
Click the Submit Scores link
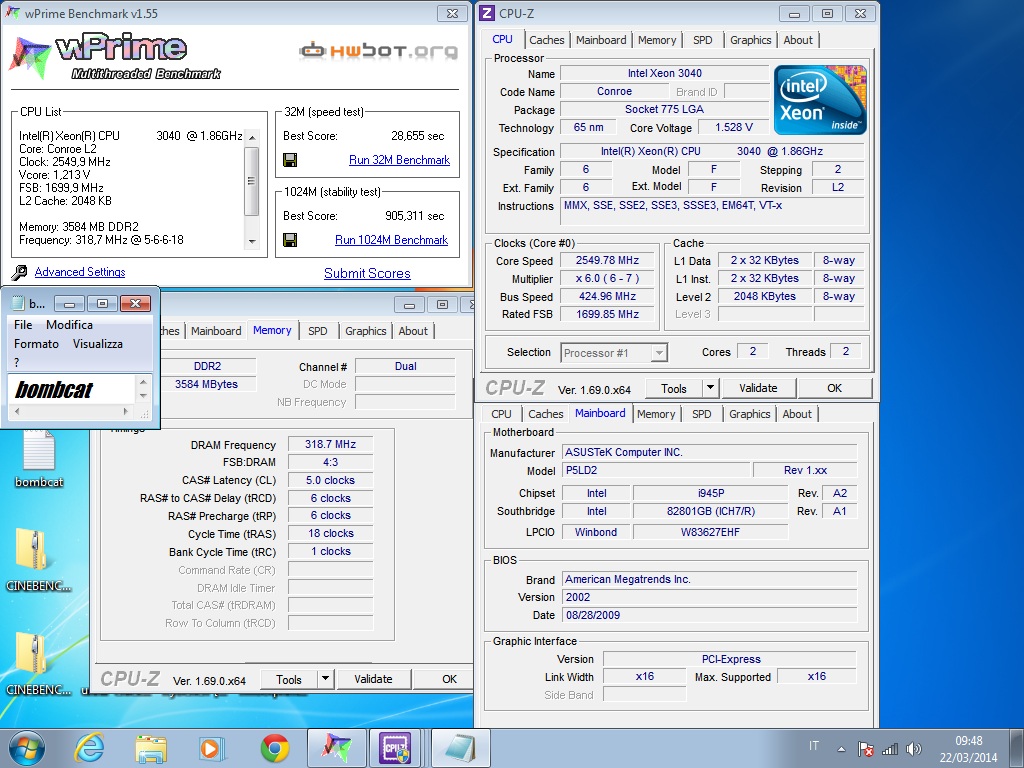[367, 274]
